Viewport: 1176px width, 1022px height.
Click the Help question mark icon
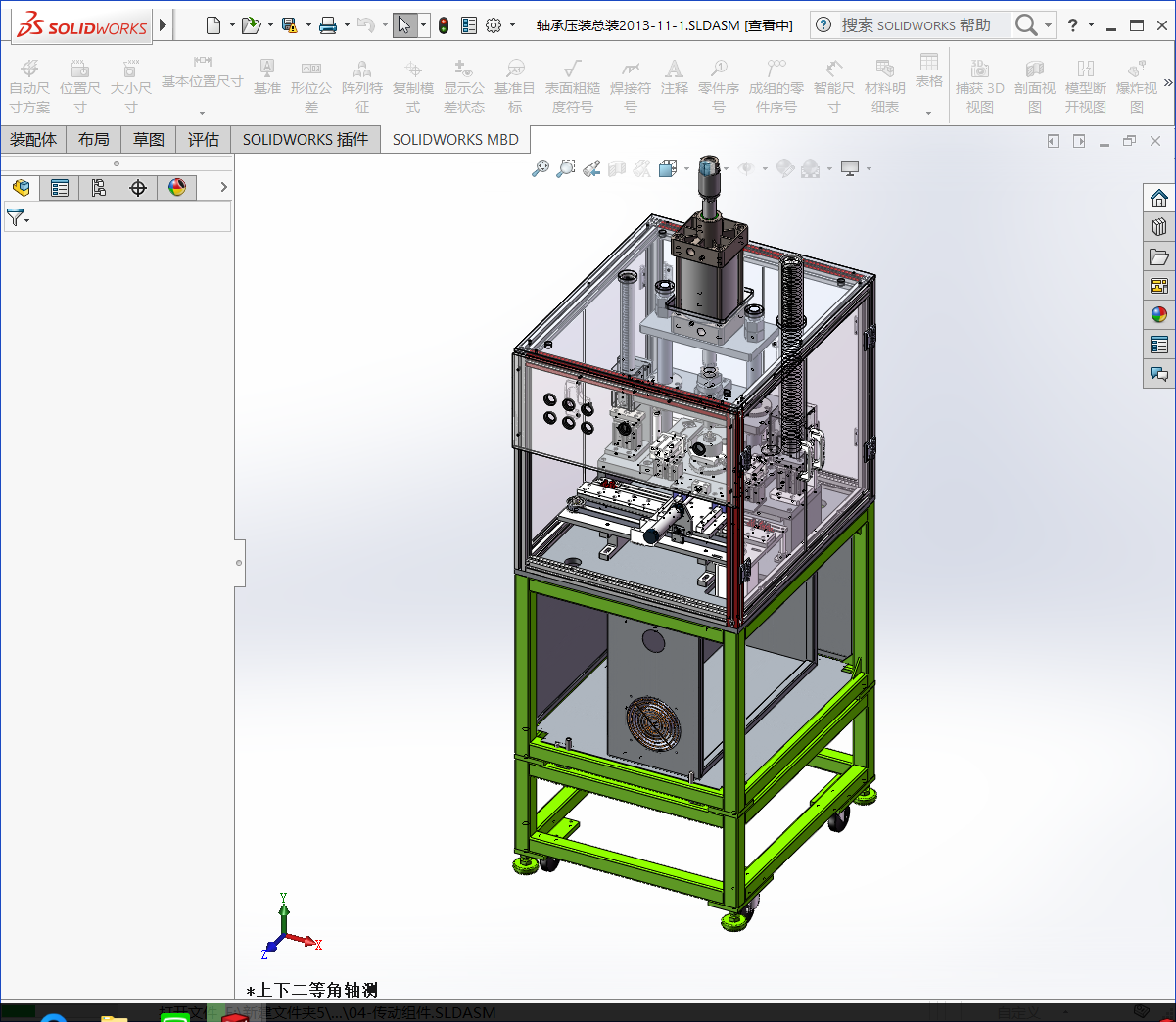click(x=1073, y=25)
